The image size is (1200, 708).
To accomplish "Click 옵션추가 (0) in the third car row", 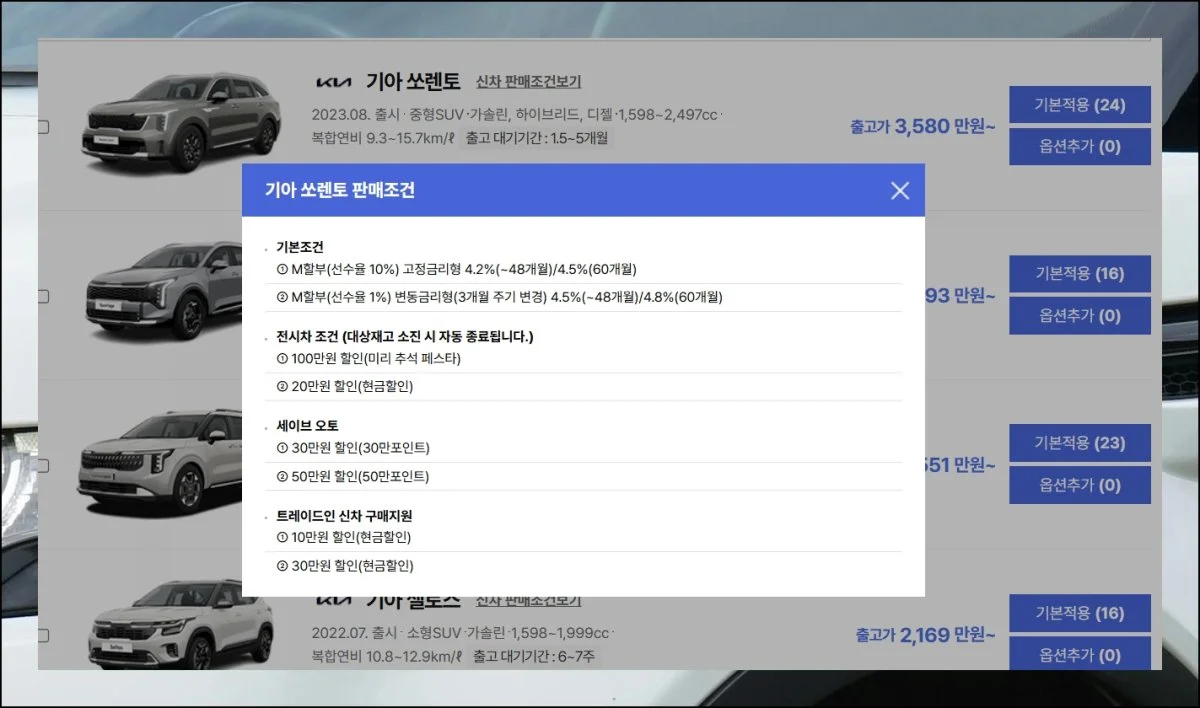I will point(1079,485).
